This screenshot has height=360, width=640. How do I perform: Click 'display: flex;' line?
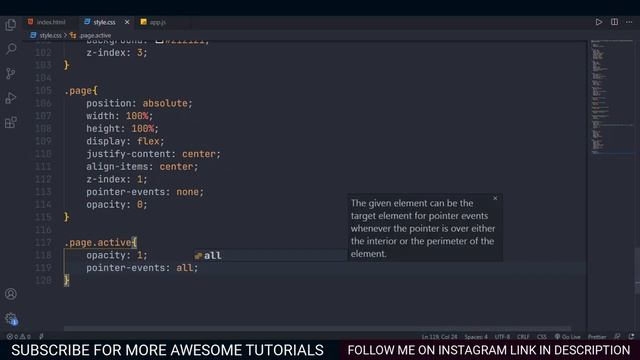[125, 141]
